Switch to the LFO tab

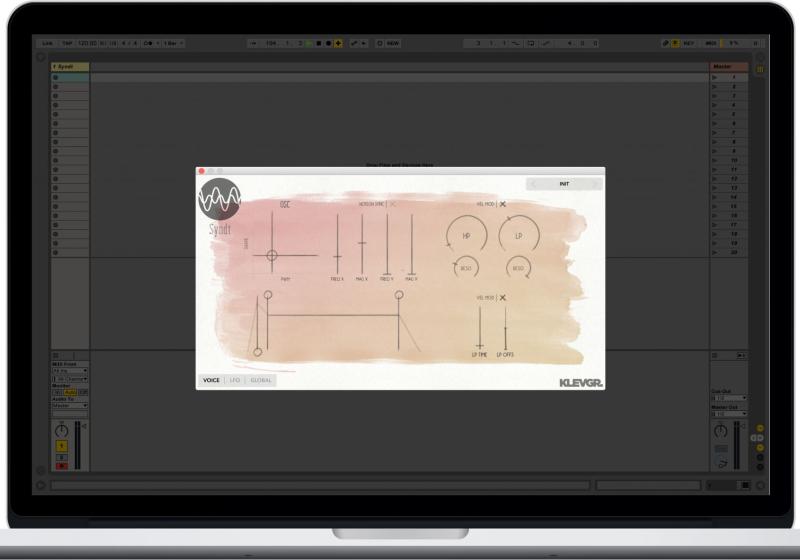click(x=235, y=380)
